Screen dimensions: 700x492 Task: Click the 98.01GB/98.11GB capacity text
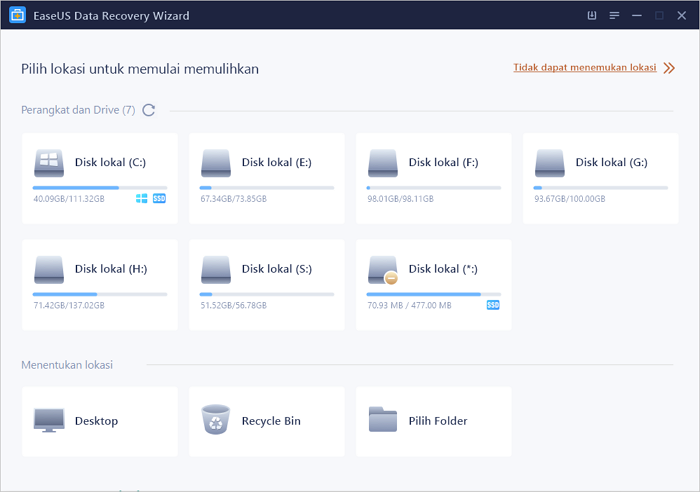coord(400,199)
